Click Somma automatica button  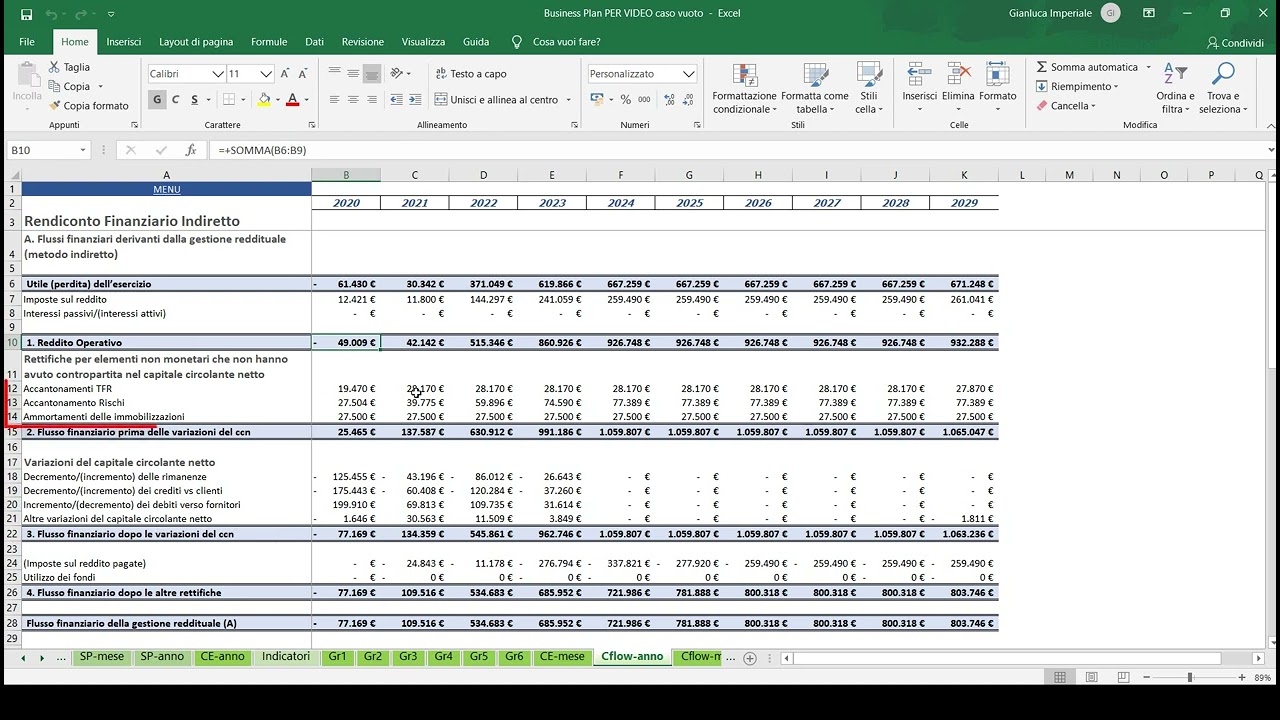click(x=1087, y=67)
